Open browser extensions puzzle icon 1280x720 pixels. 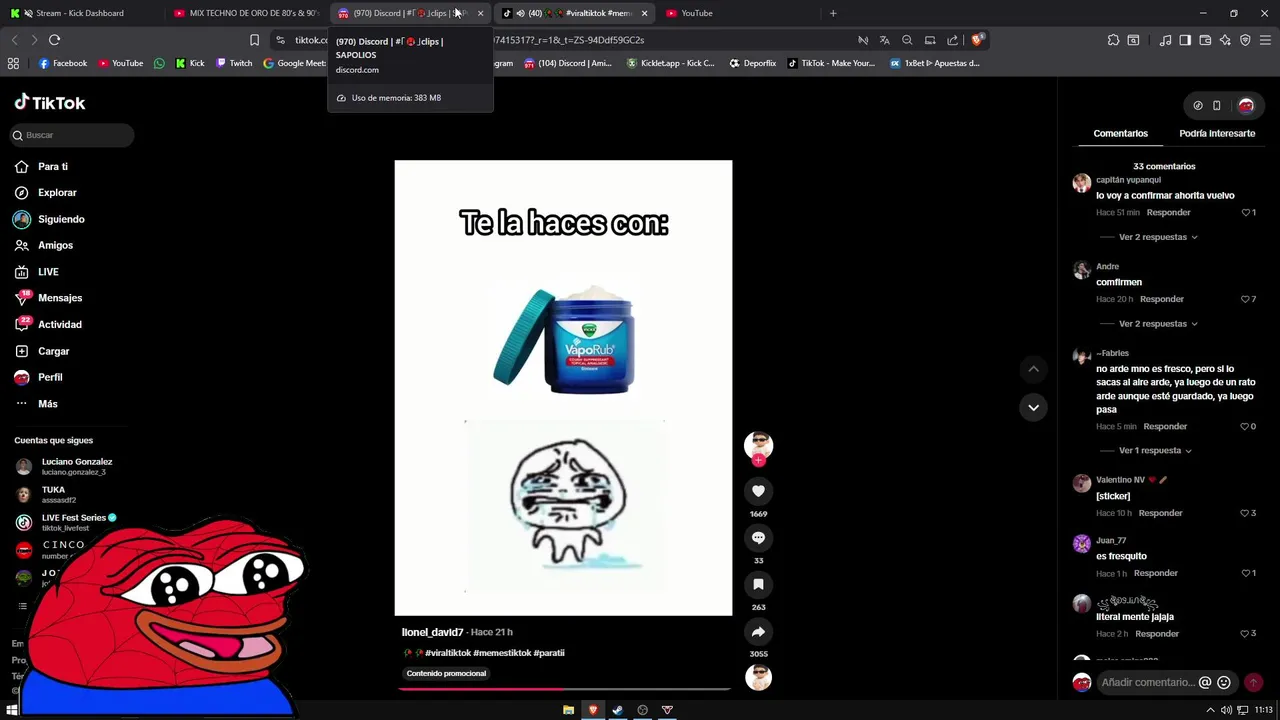1113,40
